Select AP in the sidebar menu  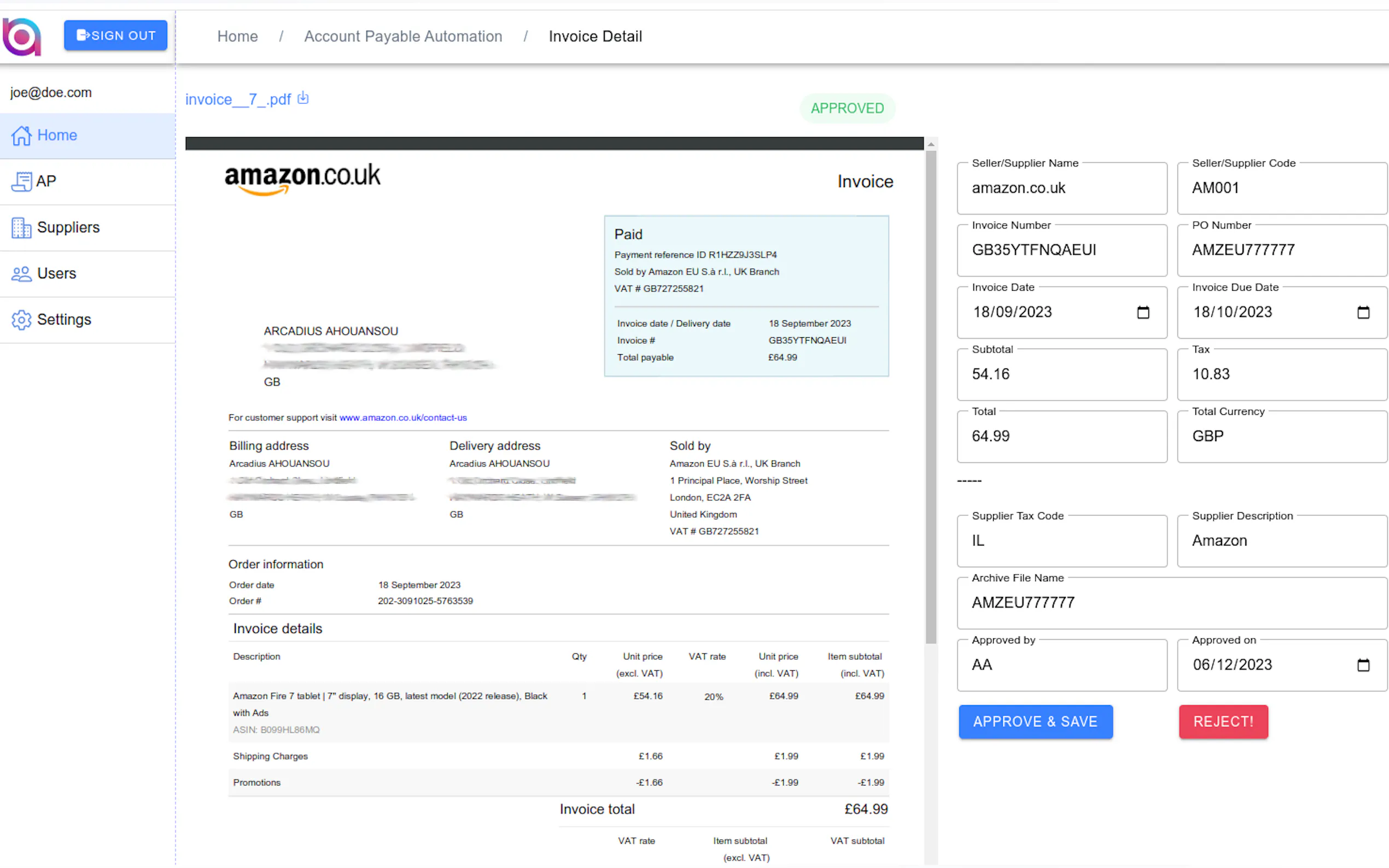88,182
